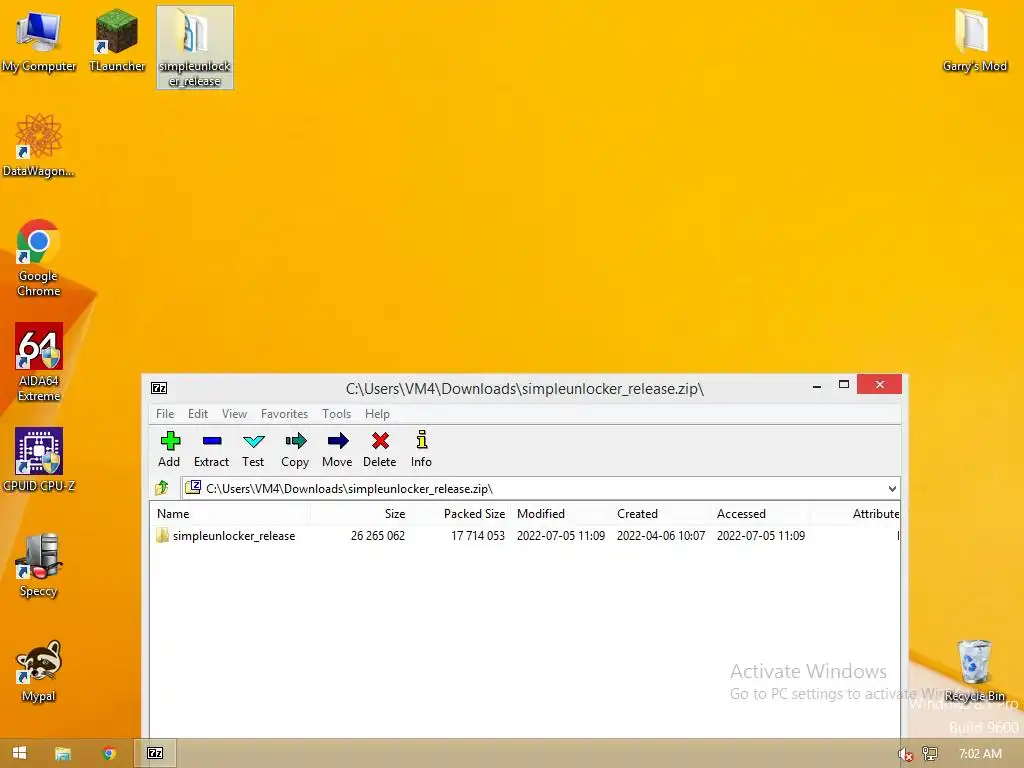Viewport: 1024px width, 768px height.
Task: Click the Test archive toolbar icon
Action: [x=253, y=441]
